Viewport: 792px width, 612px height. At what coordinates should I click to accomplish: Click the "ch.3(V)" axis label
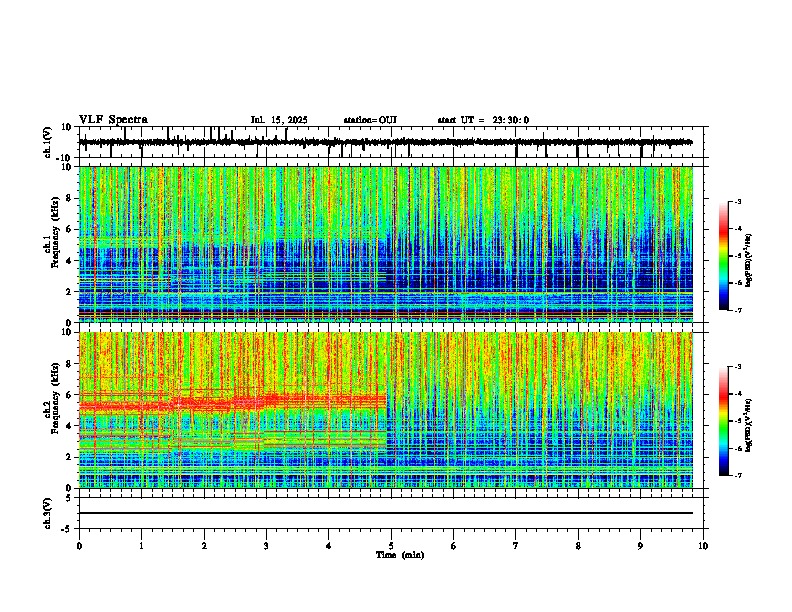47,513
